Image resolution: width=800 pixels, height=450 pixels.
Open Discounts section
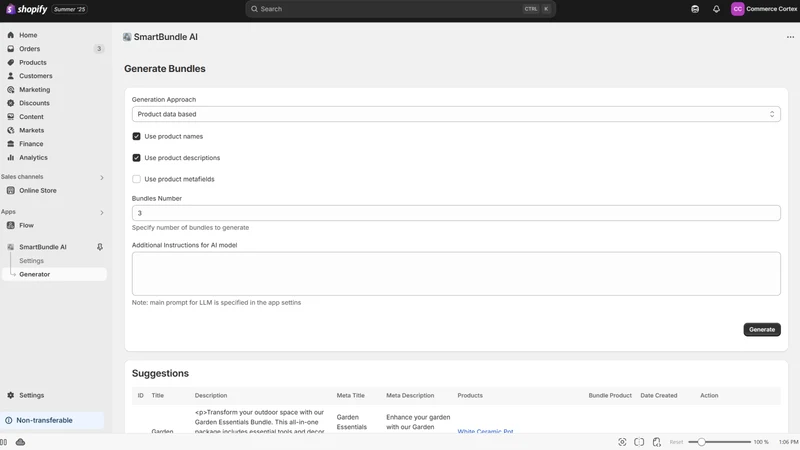34,103
